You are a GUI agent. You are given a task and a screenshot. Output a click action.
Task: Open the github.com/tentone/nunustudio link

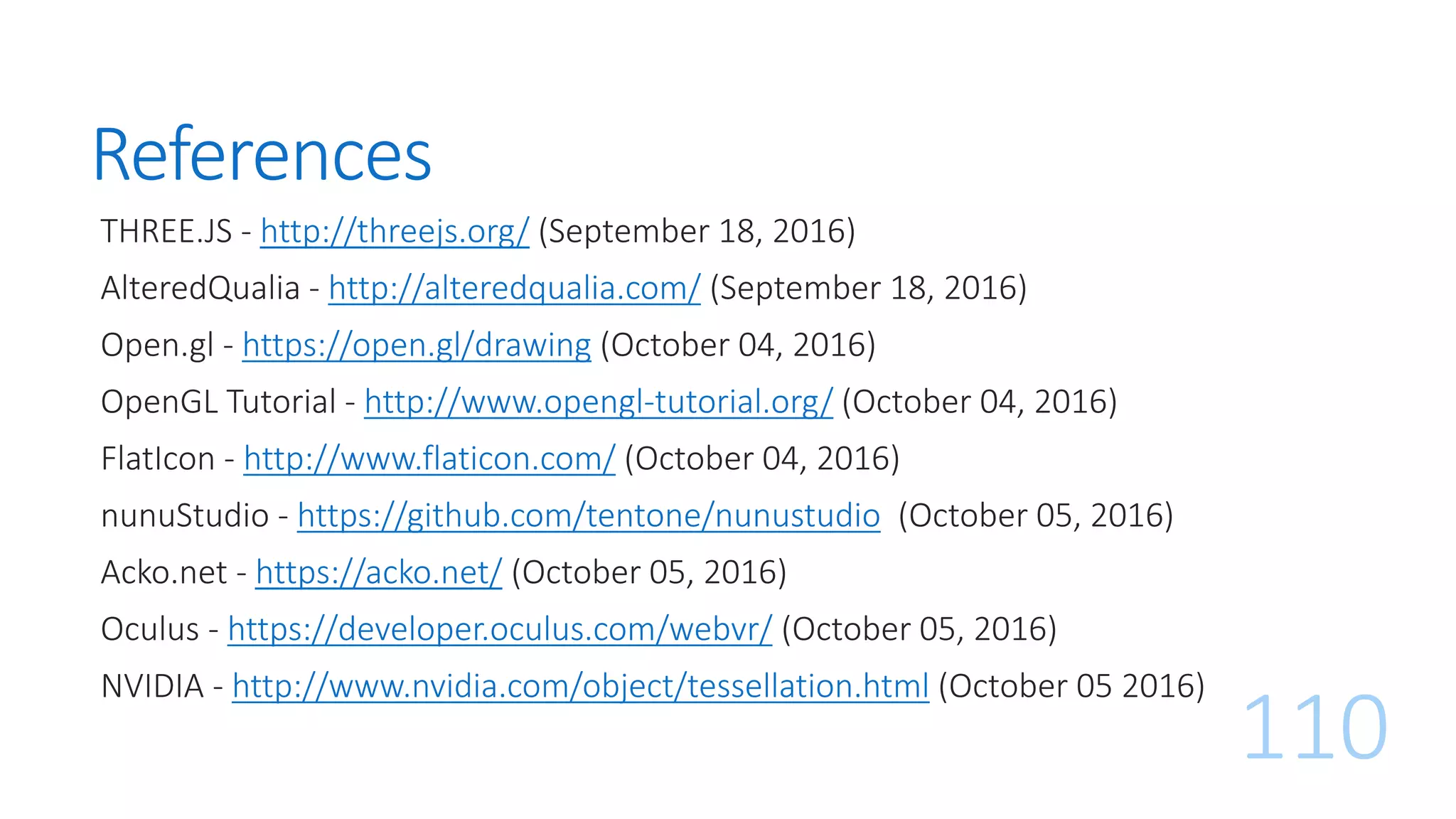click(x=589, y=516)
